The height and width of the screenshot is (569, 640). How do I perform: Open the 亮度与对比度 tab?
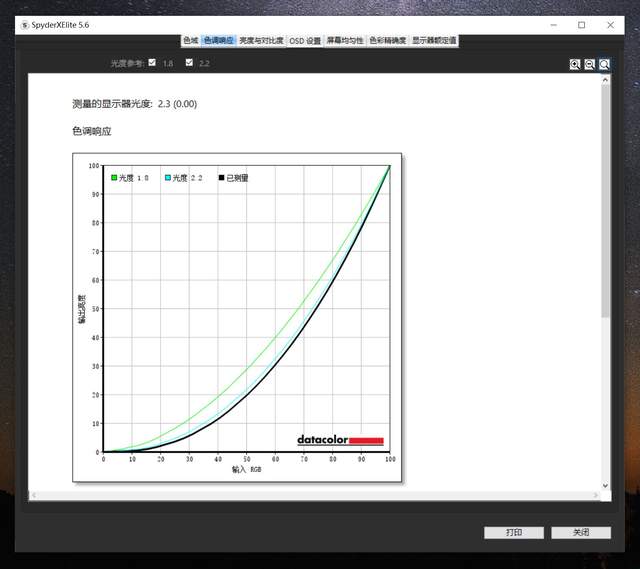261,40
